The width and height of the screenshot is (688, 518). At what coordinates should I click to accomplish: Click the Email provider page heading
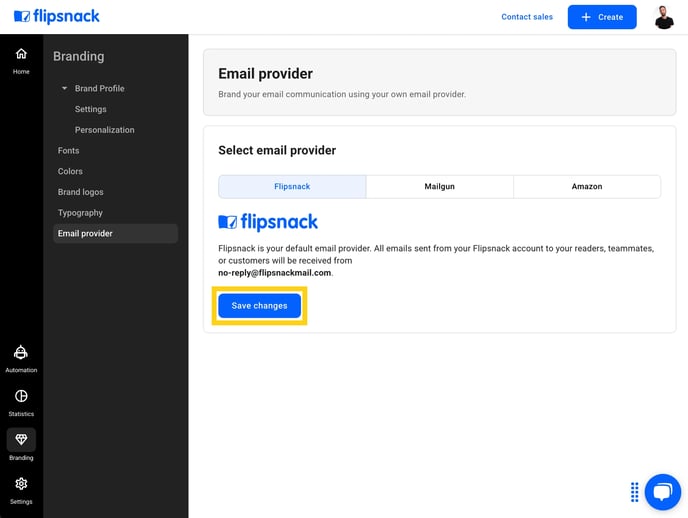coord(265,74)
